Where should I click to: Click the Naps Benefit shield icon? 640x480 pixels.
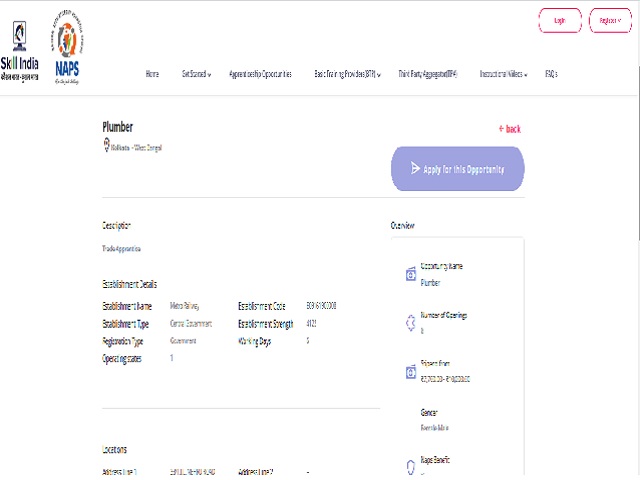click(411, 467)
